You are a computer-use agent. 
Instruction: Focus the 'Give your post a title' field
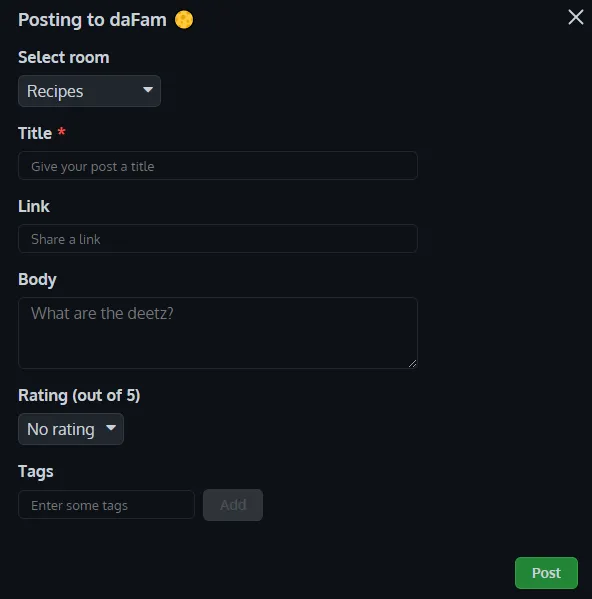(218, 166)
